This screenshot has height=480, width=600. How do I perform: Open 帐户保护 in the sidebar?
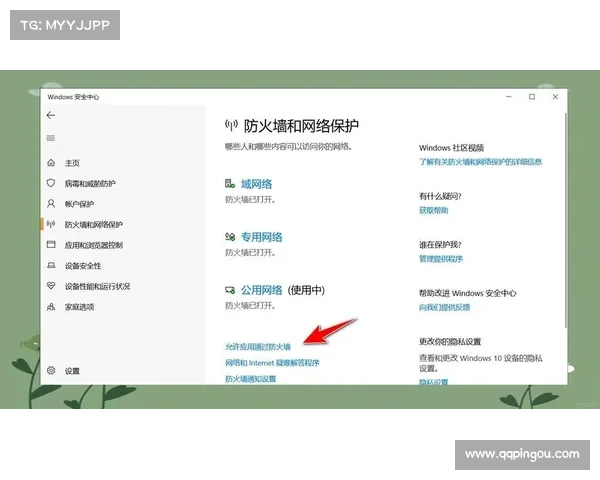point(82,204)
